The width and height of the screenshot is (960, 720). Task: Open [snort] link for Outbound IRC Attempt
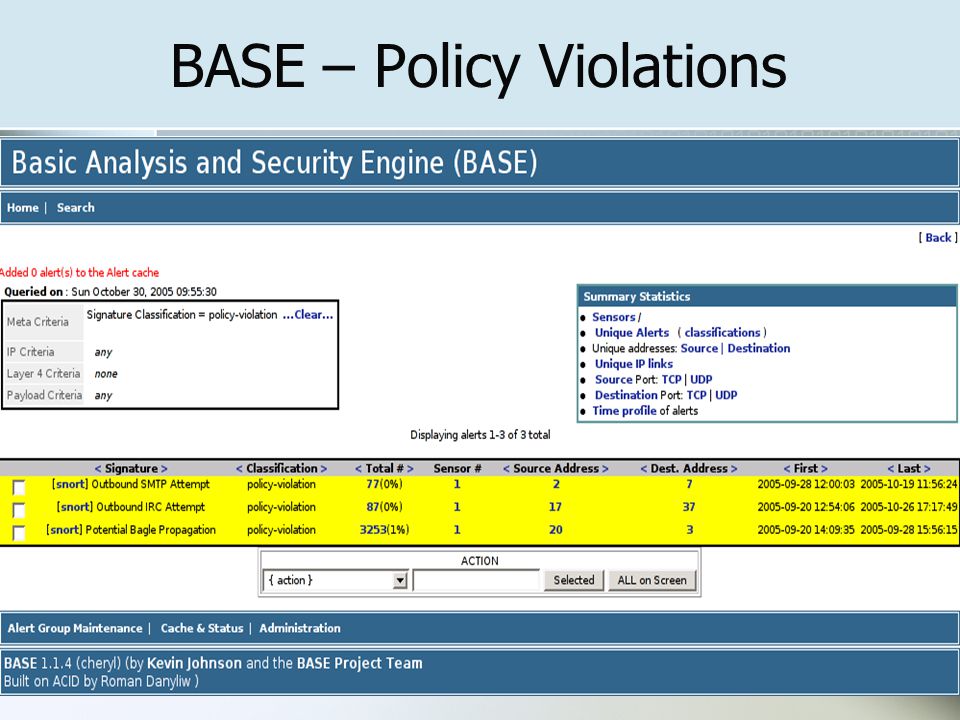[x=75, y=507]
